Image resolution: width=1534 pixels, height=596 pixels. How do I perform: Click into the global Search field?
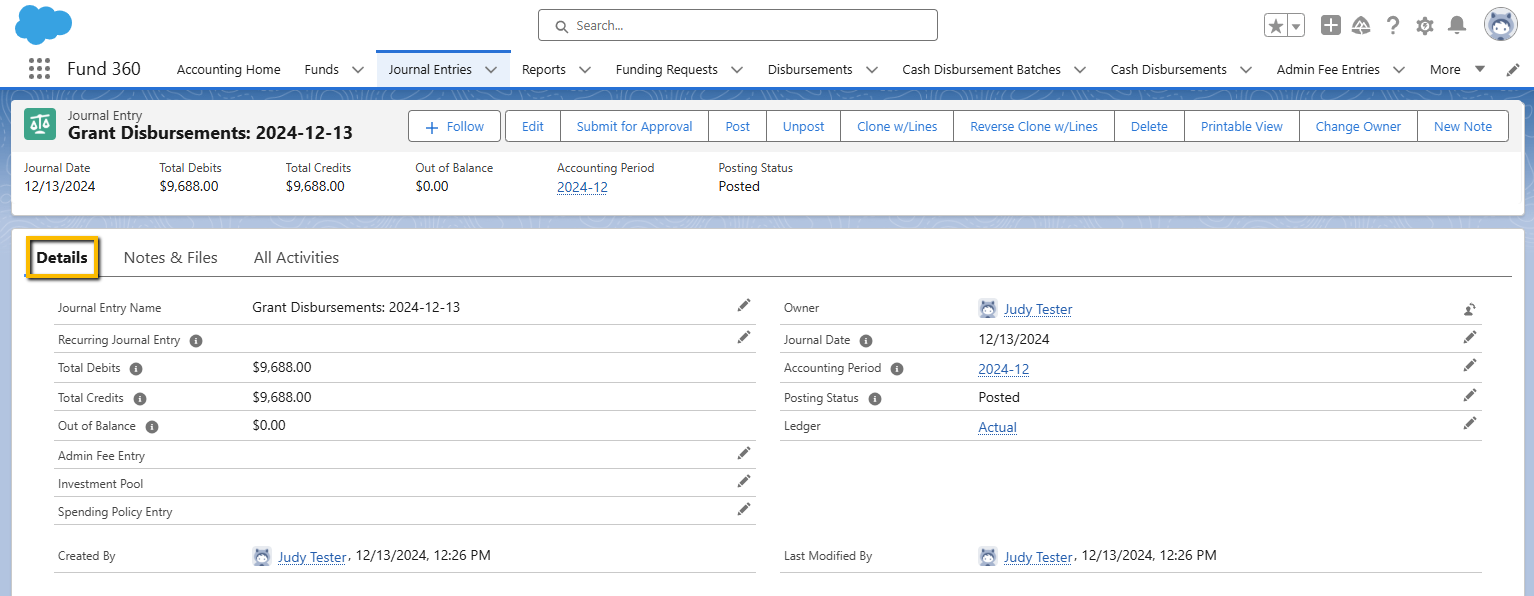738,25
